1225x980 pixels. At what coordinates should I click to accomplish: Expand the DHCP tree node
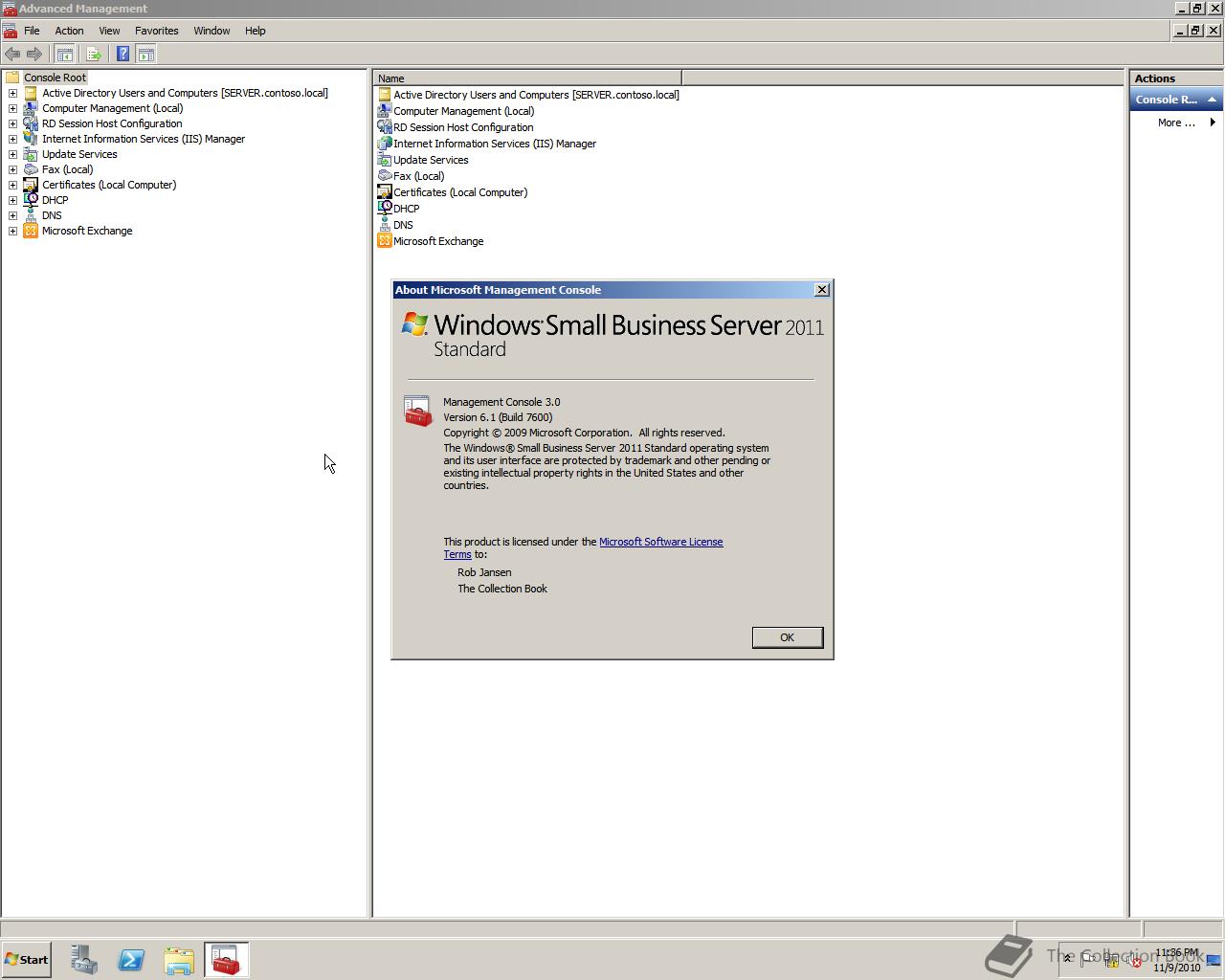tap(12, 200)
